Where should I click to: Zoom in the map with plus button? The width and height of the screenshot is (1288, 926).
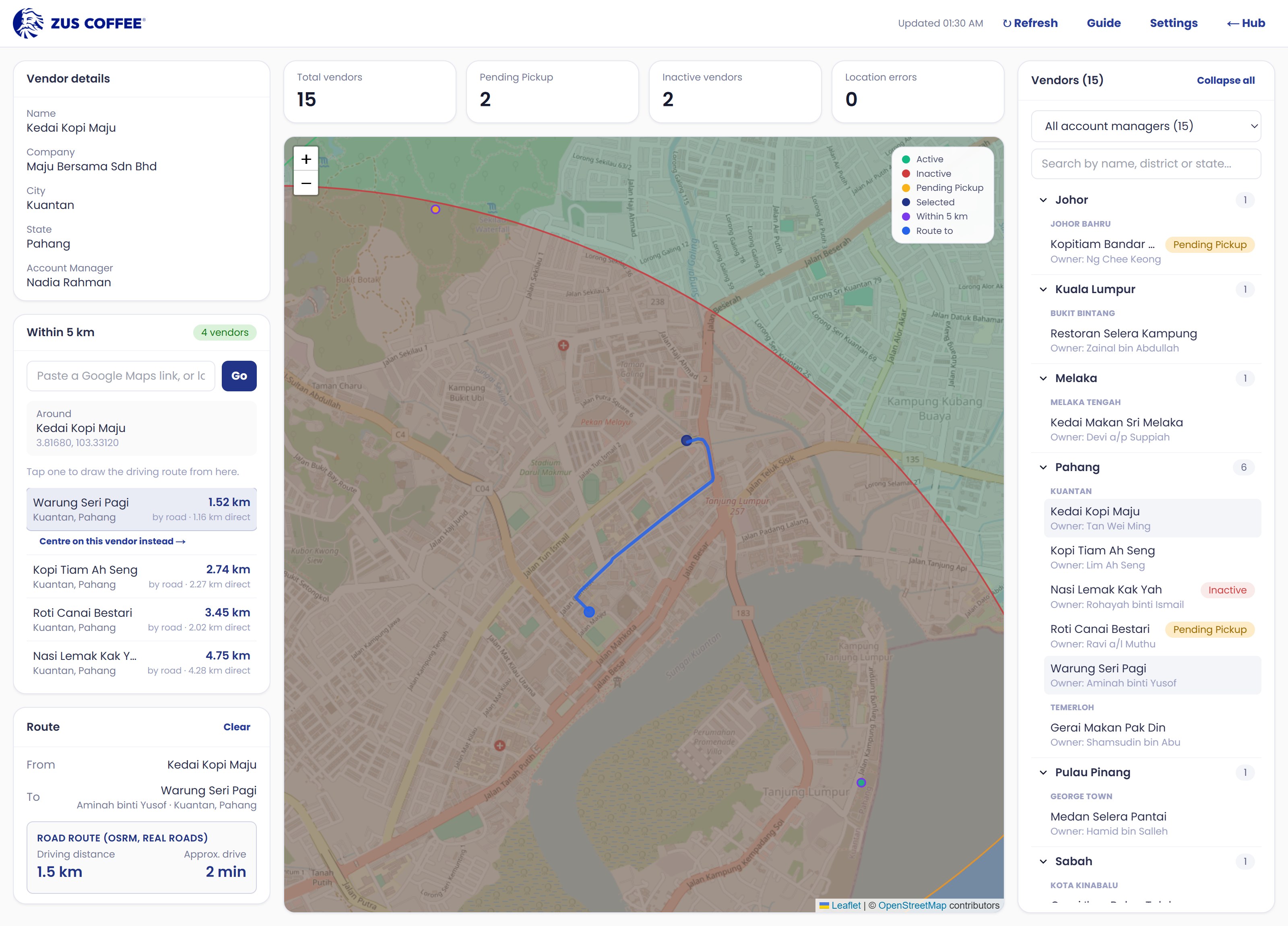[306, 159]
